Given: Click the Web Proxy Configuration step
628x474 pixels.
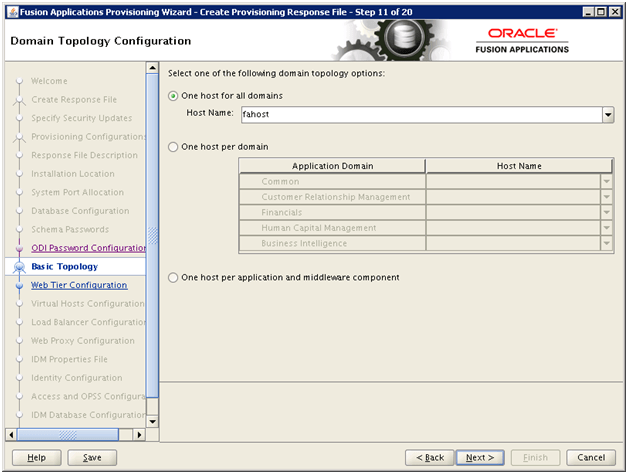Looking at the screenshot, I should pos(83,341).
